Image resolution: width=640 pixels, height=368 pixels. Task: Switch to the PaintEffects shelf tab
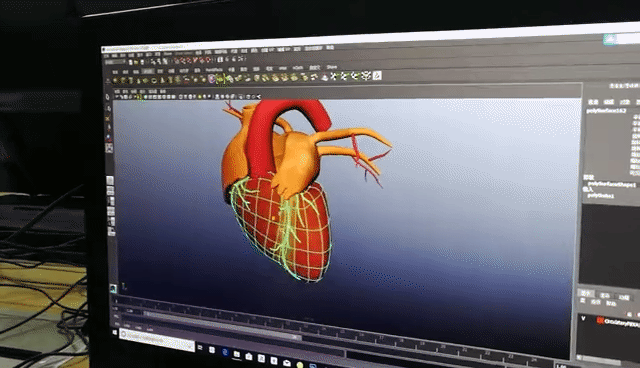[x=214, y=69]
